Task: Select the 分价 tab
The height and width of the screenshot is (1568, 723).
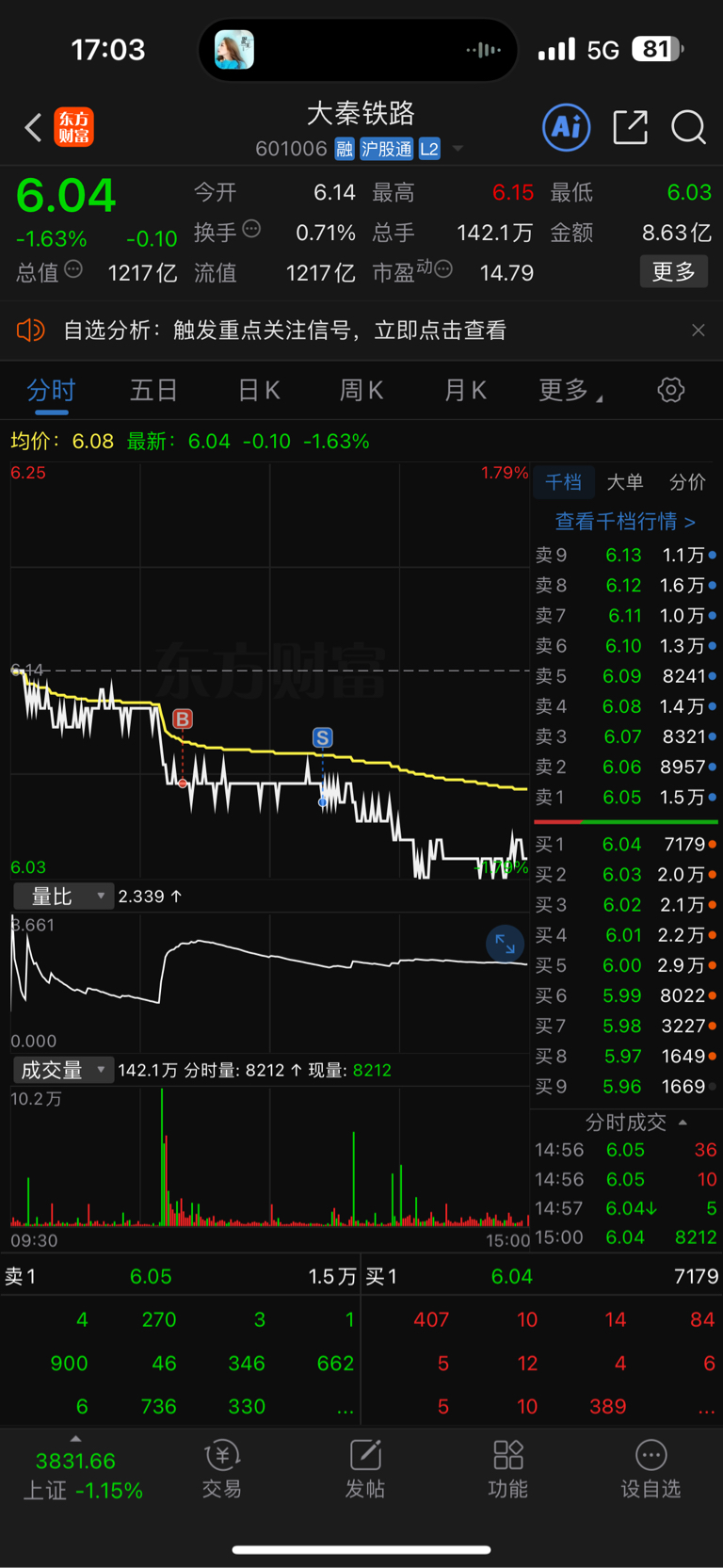Action: pos(687,482)
